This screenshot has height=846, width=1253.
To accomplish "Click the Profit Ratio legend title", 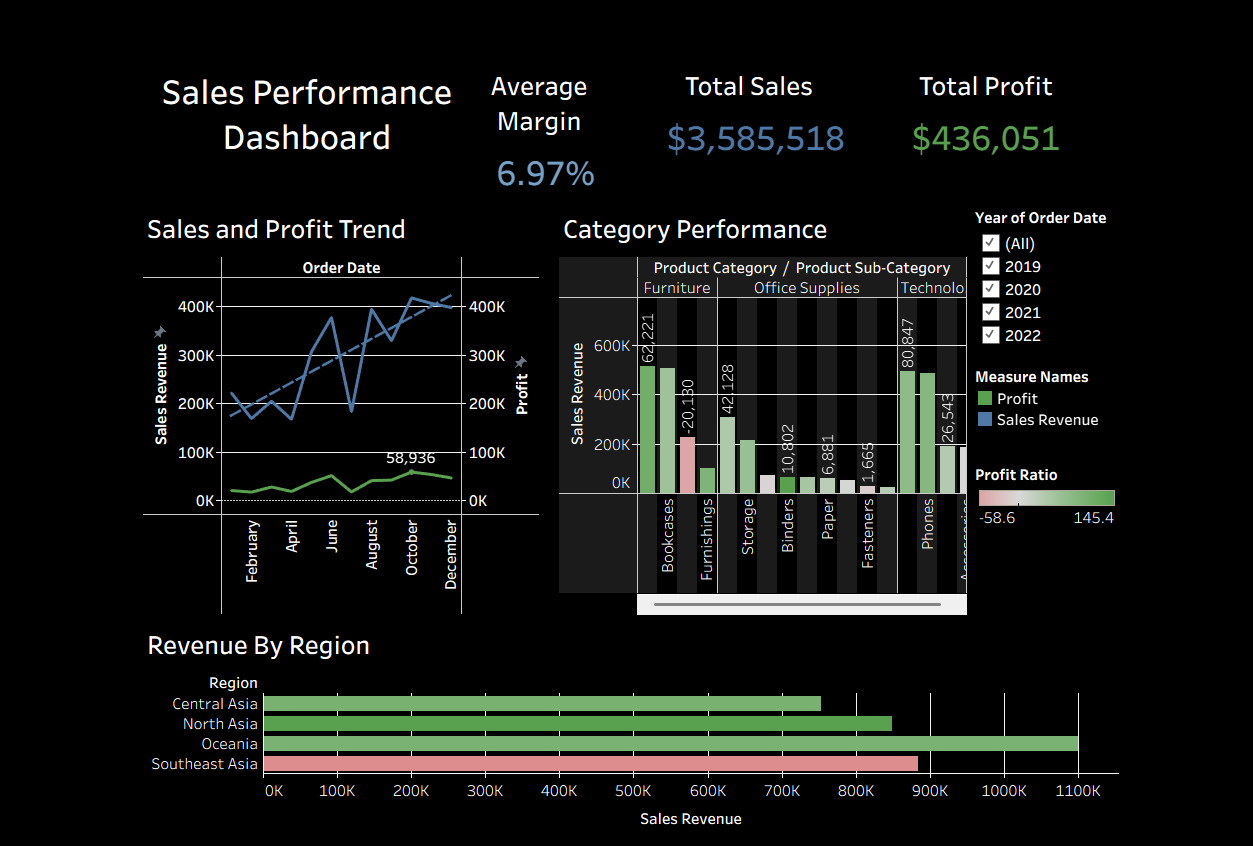I will [x=1016, y=475].
